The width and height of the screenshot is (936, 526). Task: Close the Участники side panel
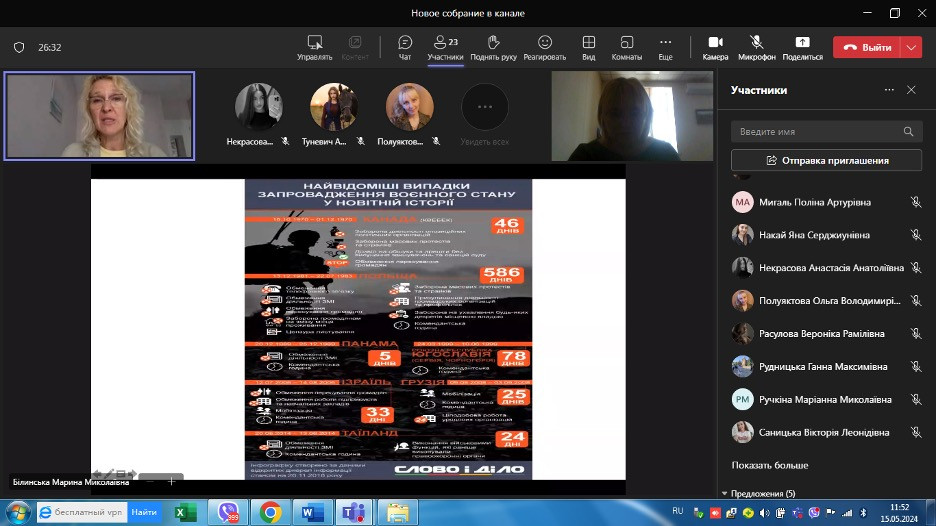click(911, 90)
